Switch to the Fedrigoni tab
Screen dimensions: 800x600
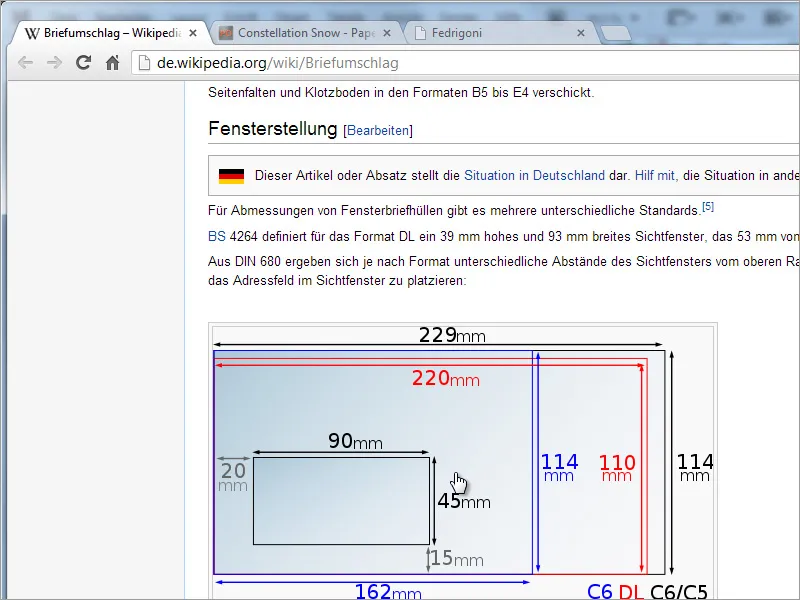500,33
